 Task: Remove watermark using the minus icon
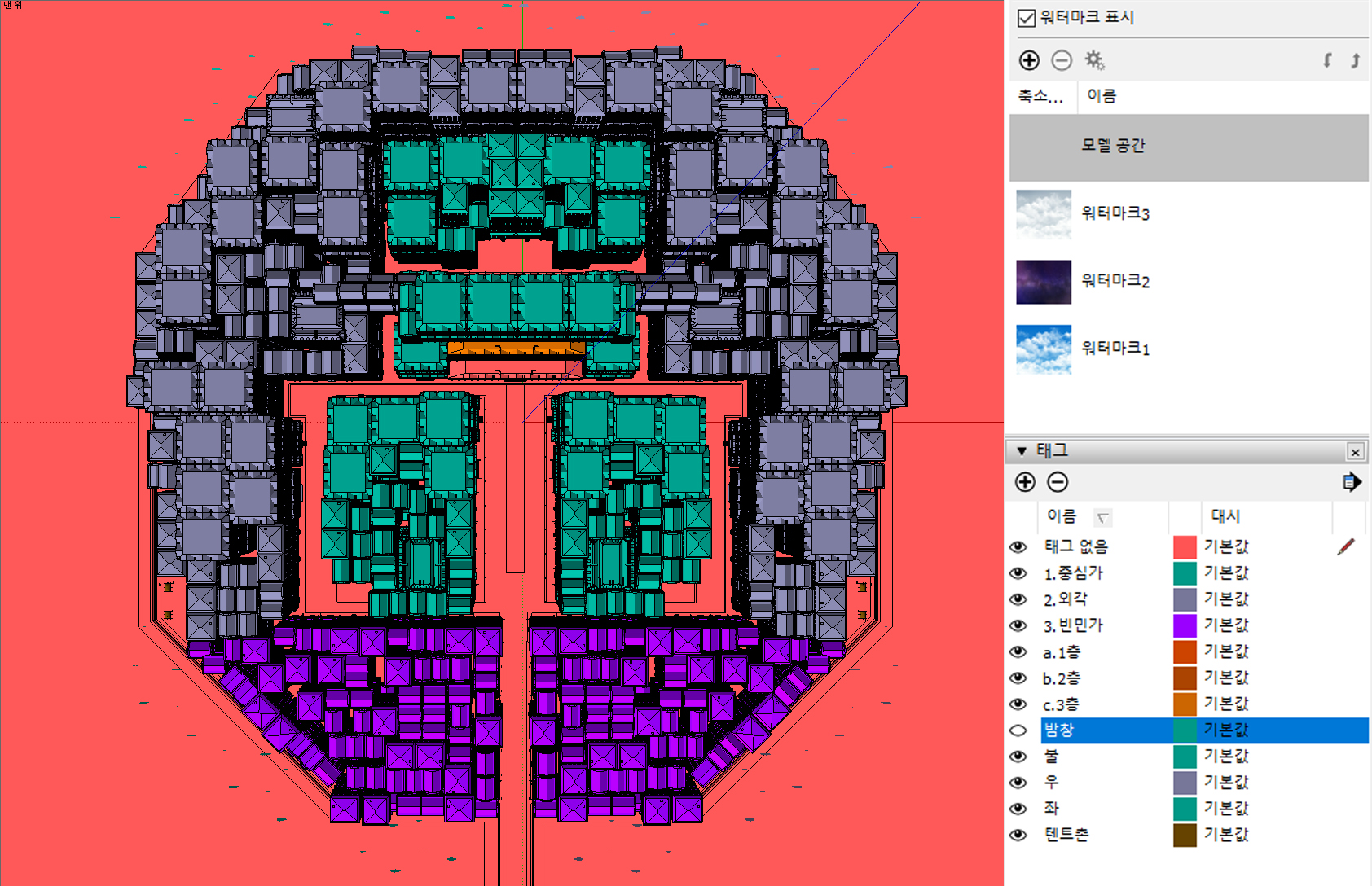pos(1062,60)
